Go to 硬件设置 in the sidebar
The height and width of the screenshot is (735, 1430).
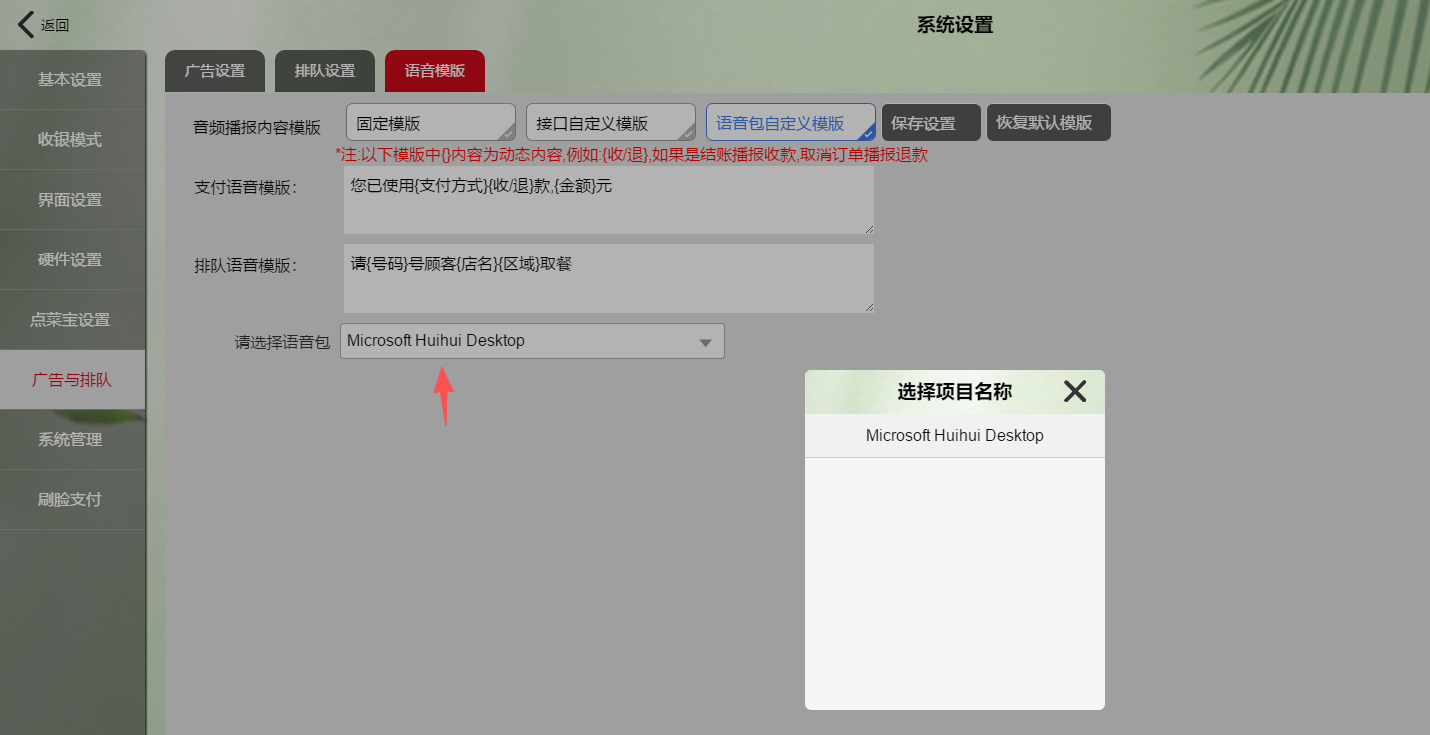(70, 260)
